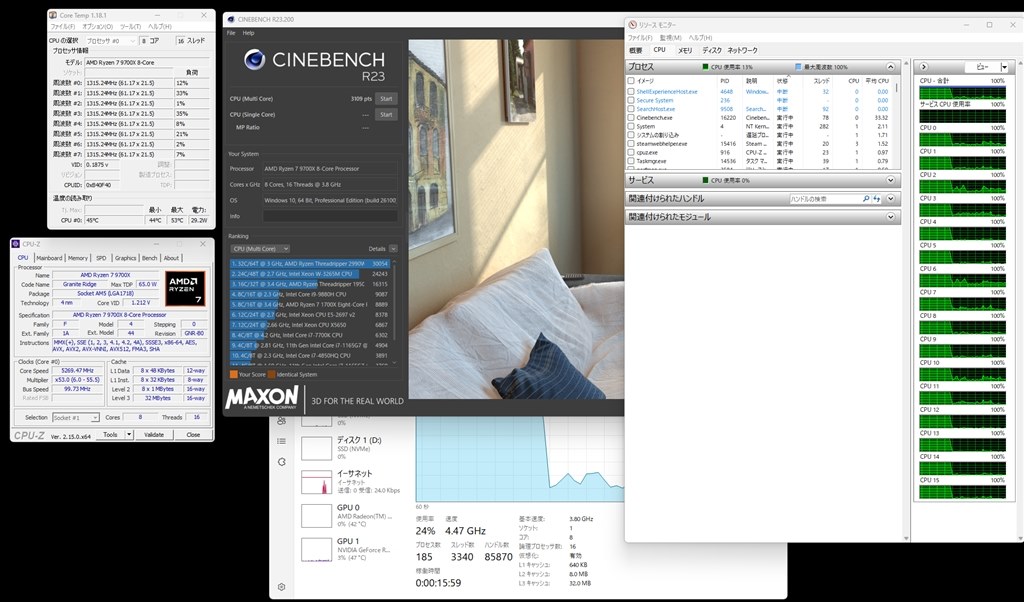Click the handle search magnifier icon
This screenshot has height=602, width=1024.
[x=866, y=198]
